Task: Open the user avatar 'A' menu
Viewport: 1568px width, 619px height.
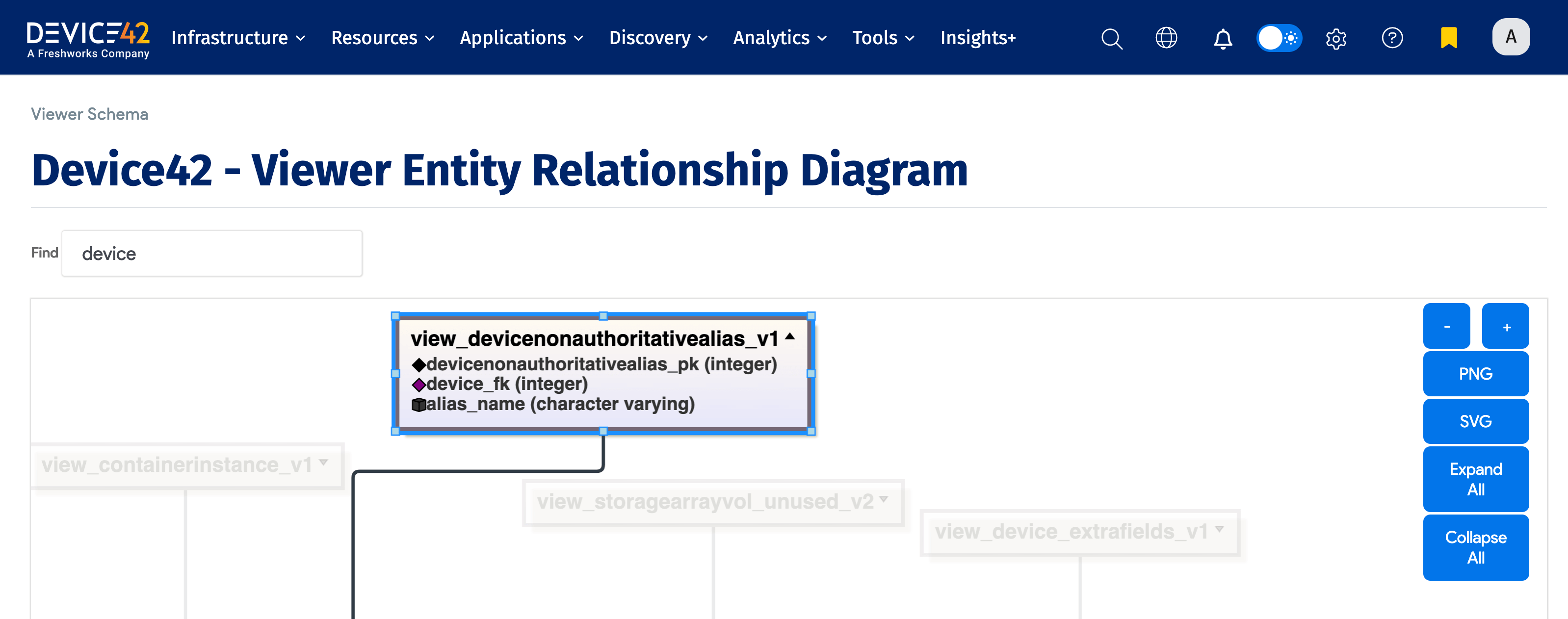Action: point(1510,37)
